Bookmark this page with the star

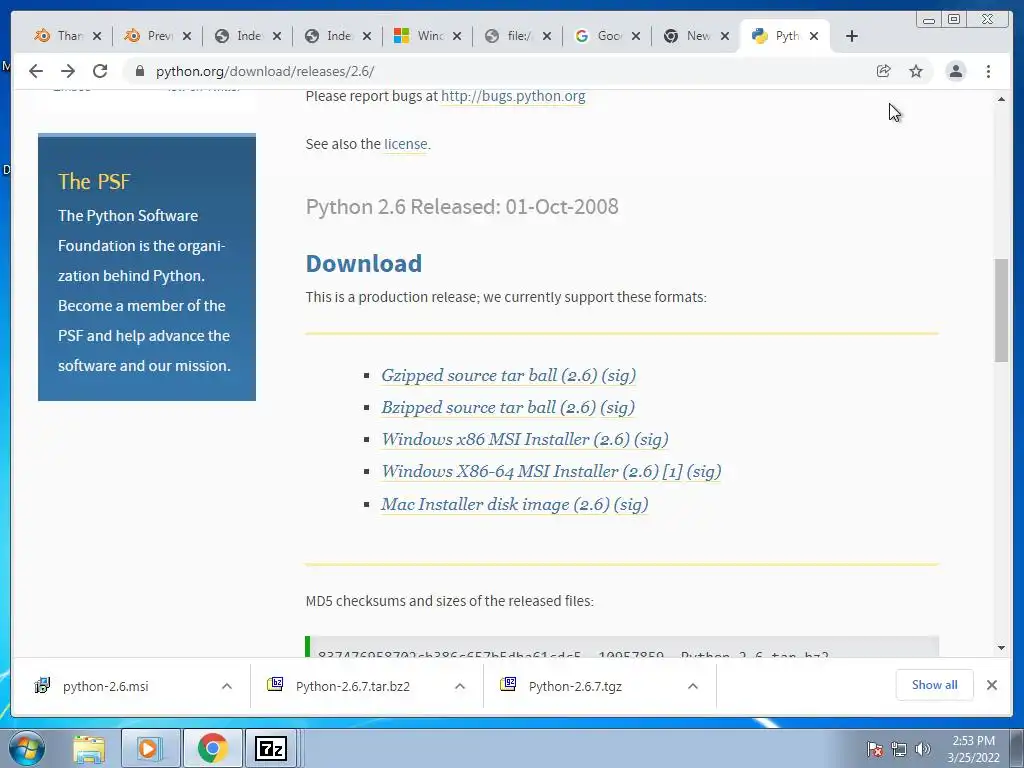tap(916, 71)
